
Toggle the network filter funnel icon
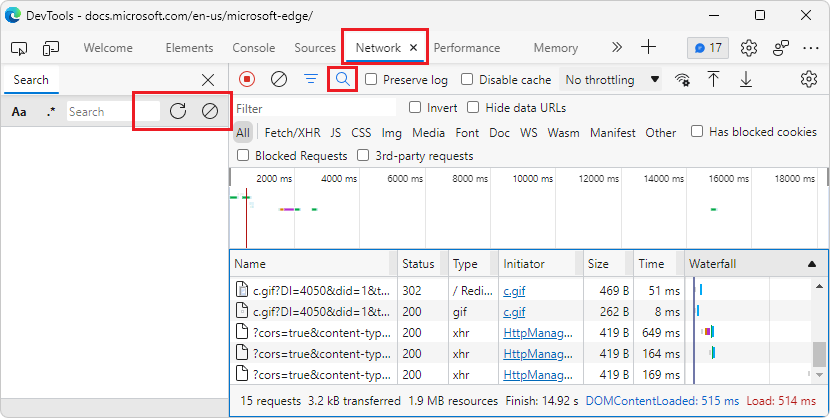click(311, 79)
